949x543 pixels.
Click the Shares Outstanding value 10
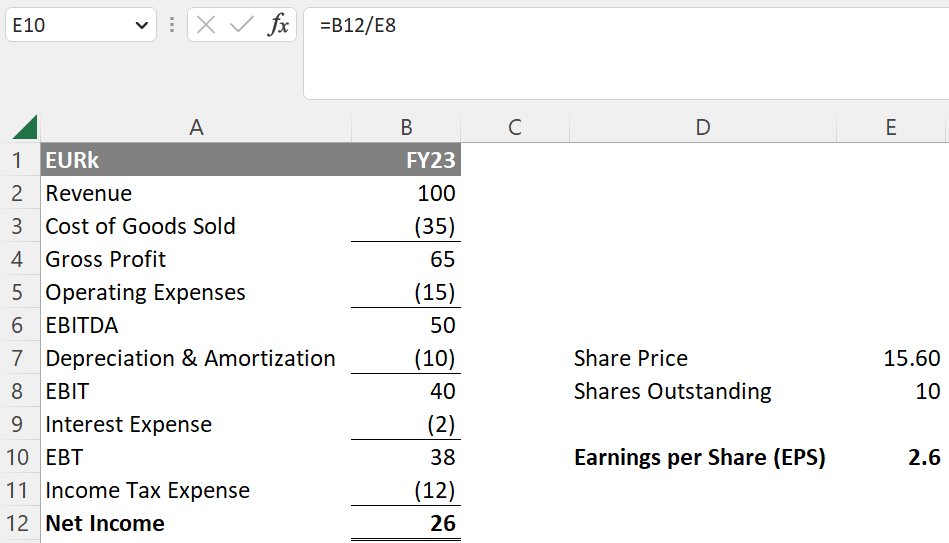coord(891,391)
